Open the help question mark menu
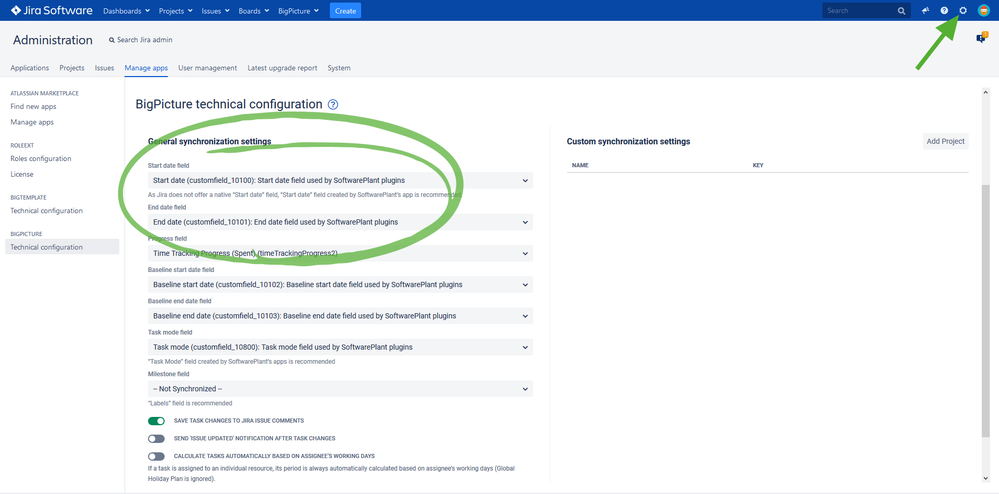 [944, 11]
